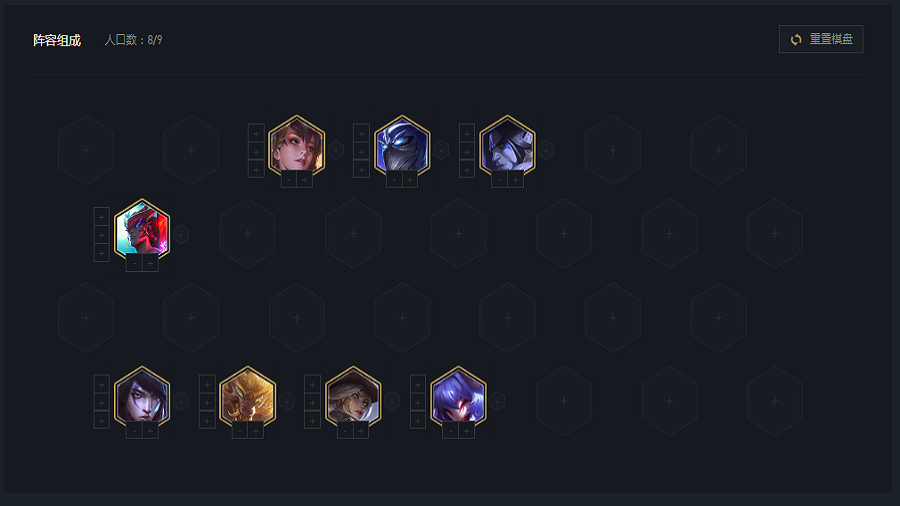Add champion to empty top-left hex slot
Viewport: 900px width, 506px height.
[86, 150]
